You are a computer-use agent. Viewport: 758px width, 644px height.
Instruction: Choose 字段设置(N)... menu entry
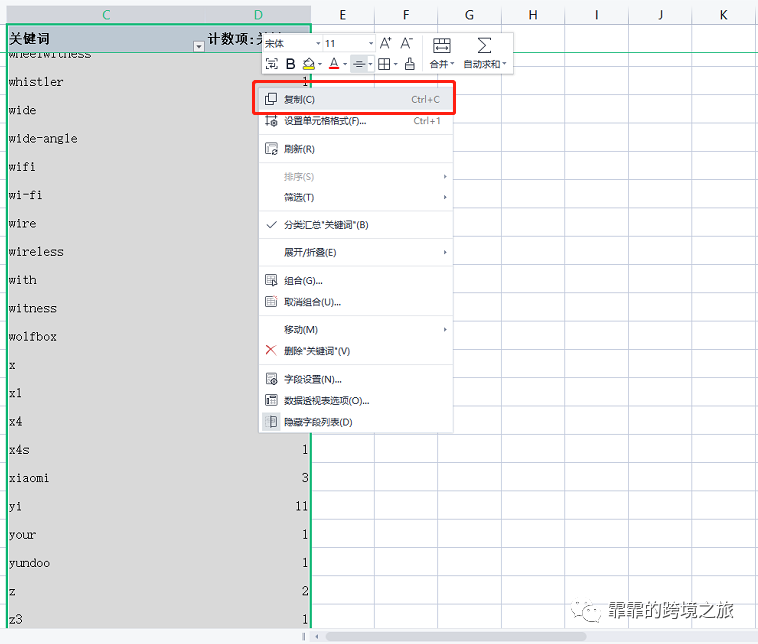click(356, 379)
